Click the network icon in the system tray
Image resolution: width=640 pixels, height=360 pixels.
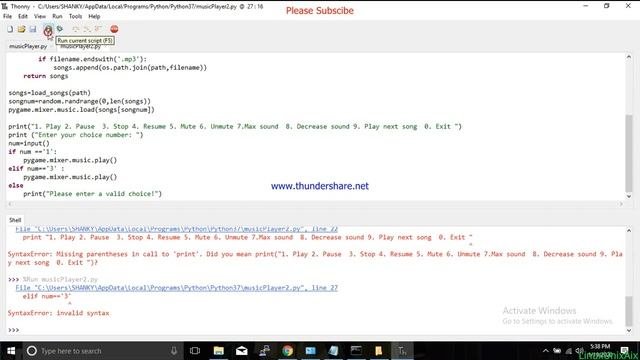pyautogui.click(x=569, y=351)
